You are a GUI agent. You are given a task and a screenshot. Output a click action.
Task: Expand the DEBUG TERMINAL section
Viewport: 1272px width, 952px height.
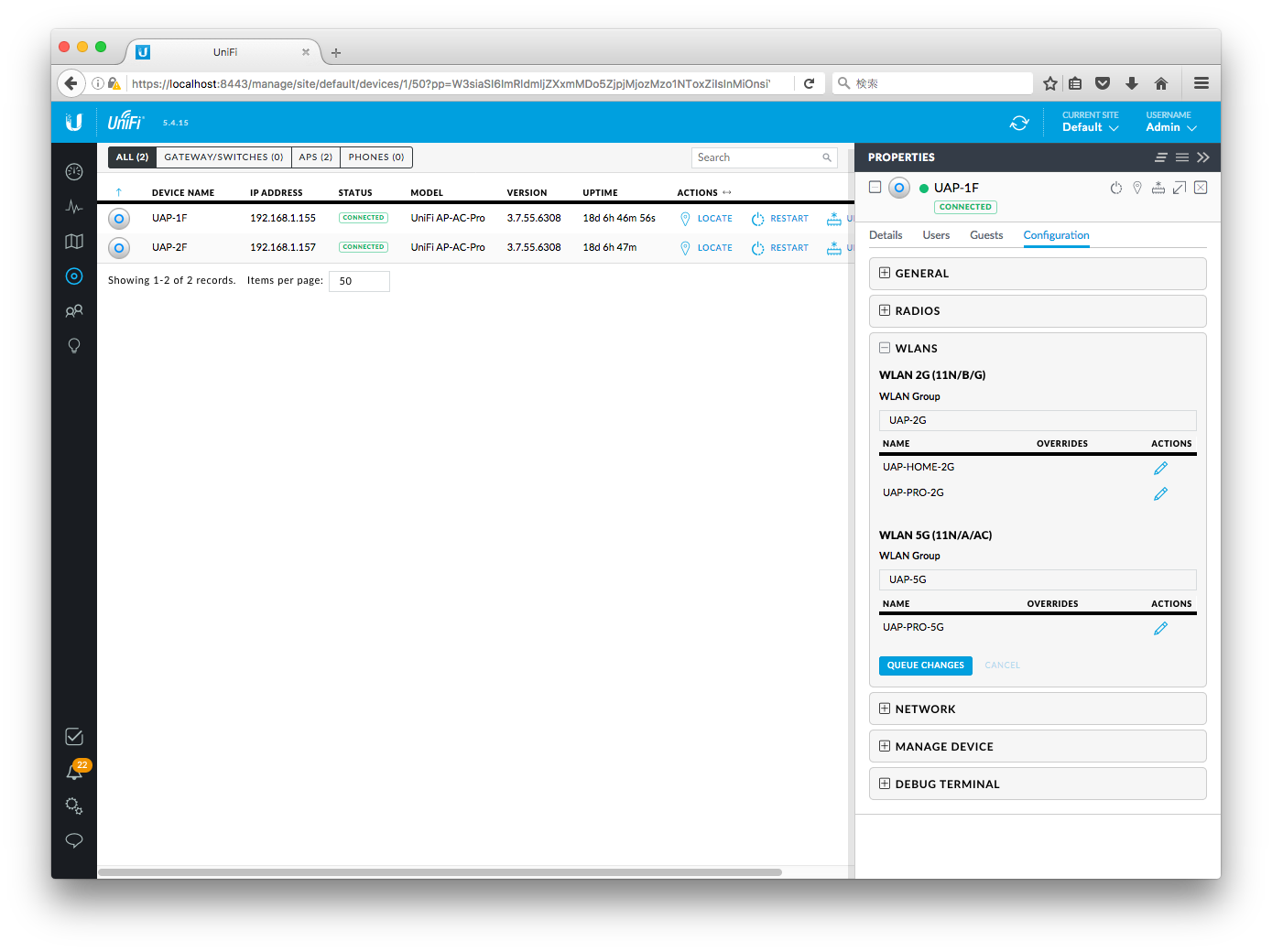pos(1038,784)
